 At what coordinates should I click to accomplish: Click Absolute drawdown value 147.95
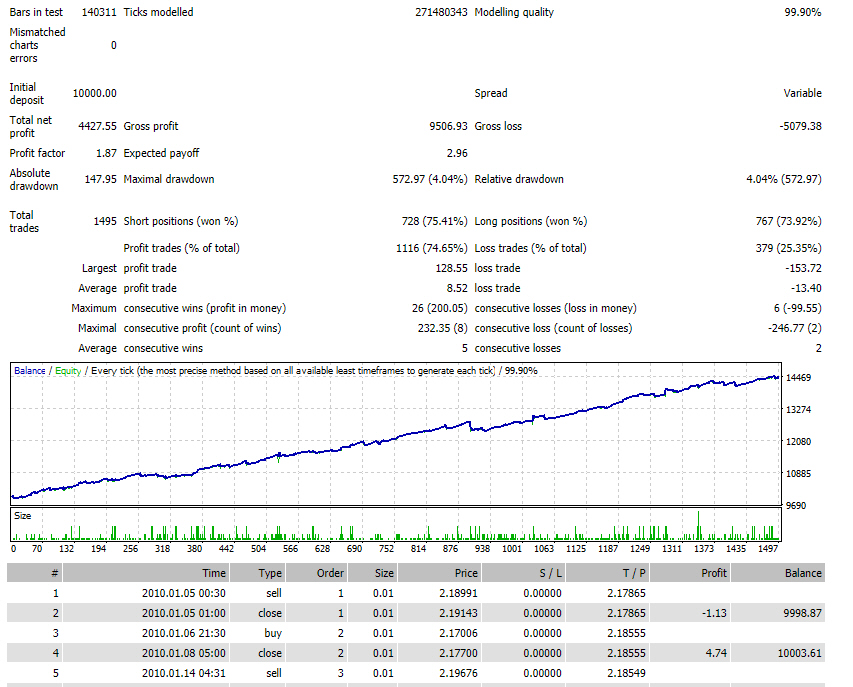coord(101,179)
